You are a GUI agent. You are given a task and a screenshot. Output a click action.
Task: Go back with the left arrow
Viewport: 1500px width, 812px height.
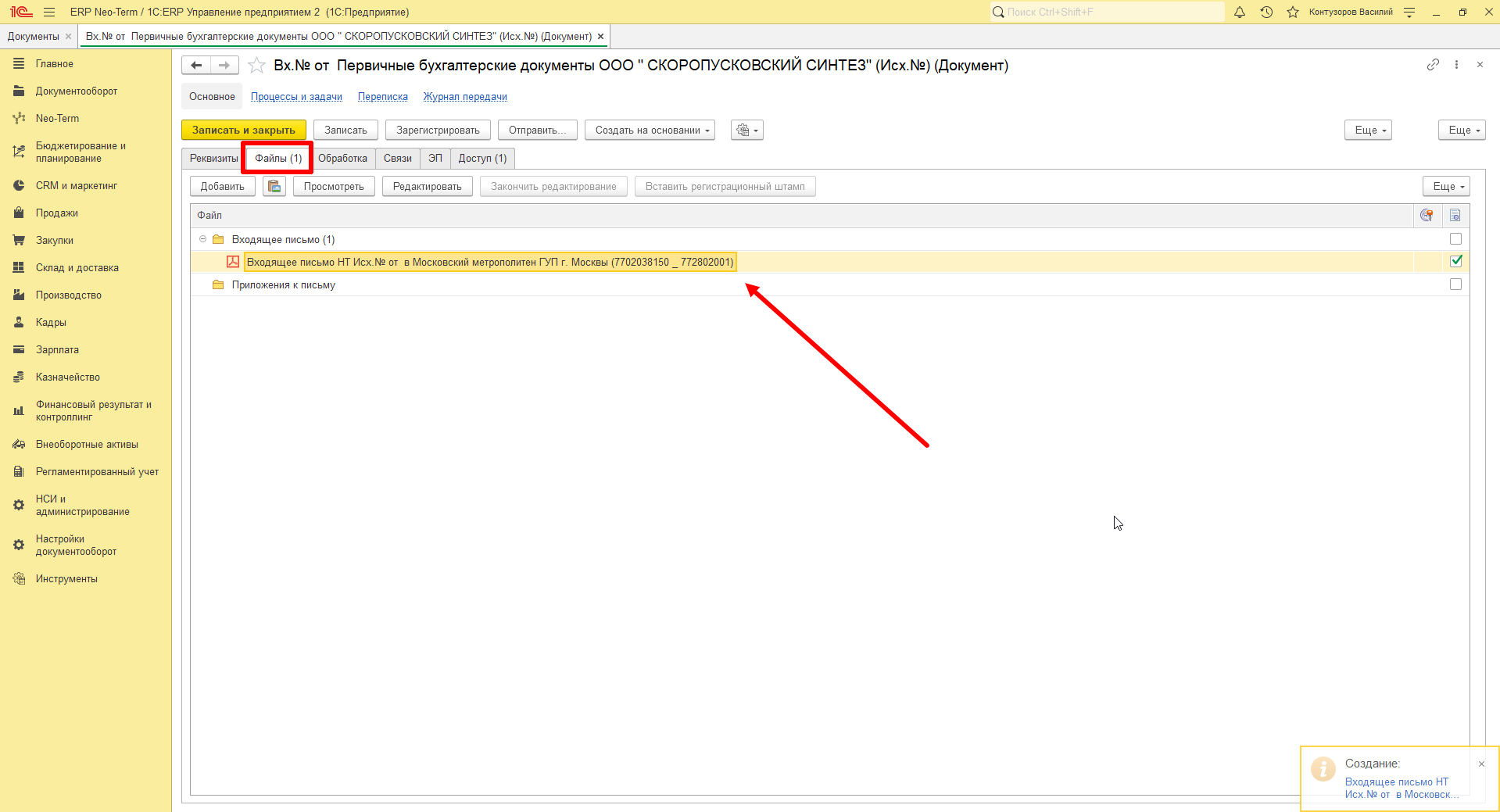tap(196, 66)
